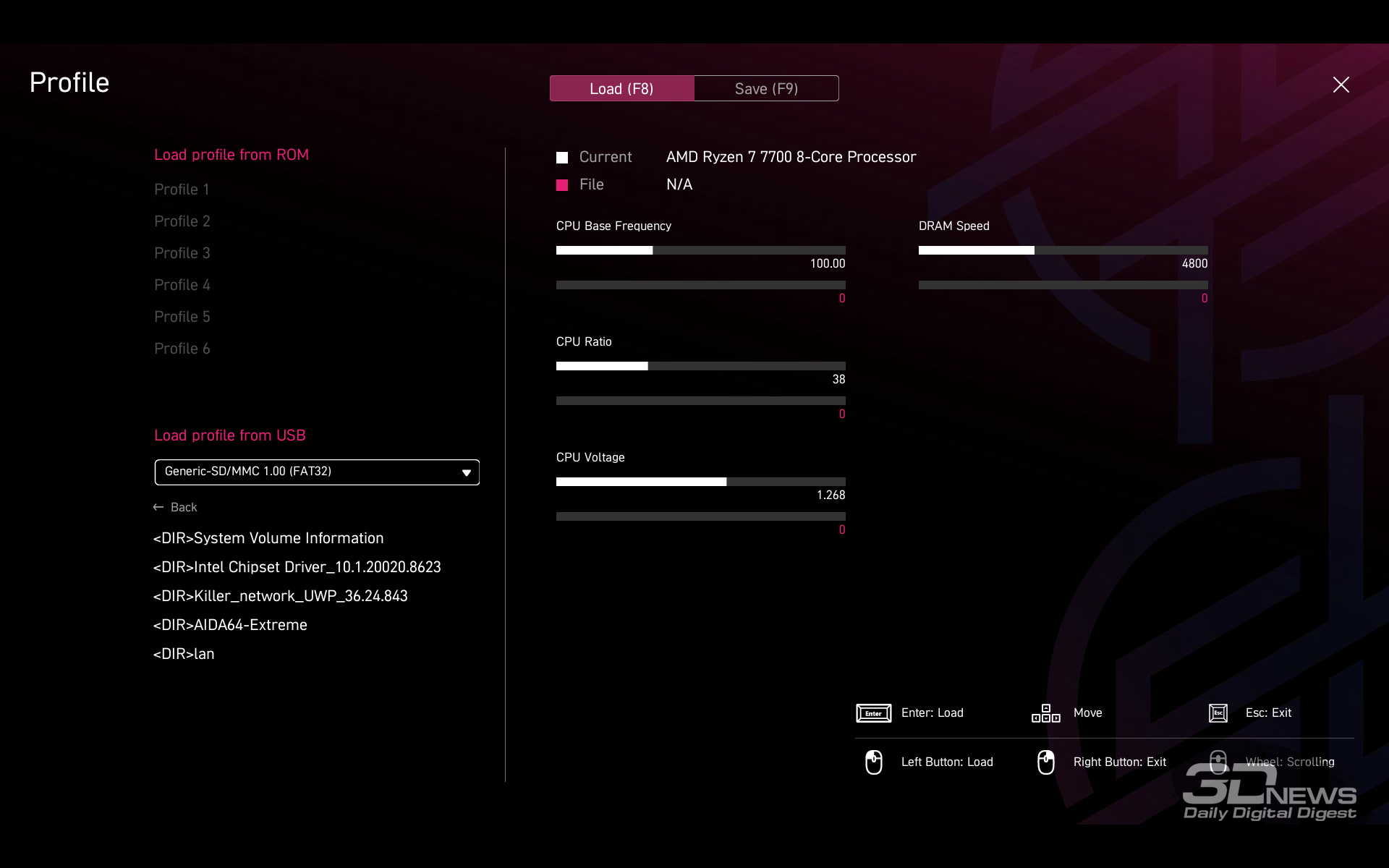1389x868 pixels.
Task: Switch to the Load (F8) tab
Action: click(x=621, y=88)
